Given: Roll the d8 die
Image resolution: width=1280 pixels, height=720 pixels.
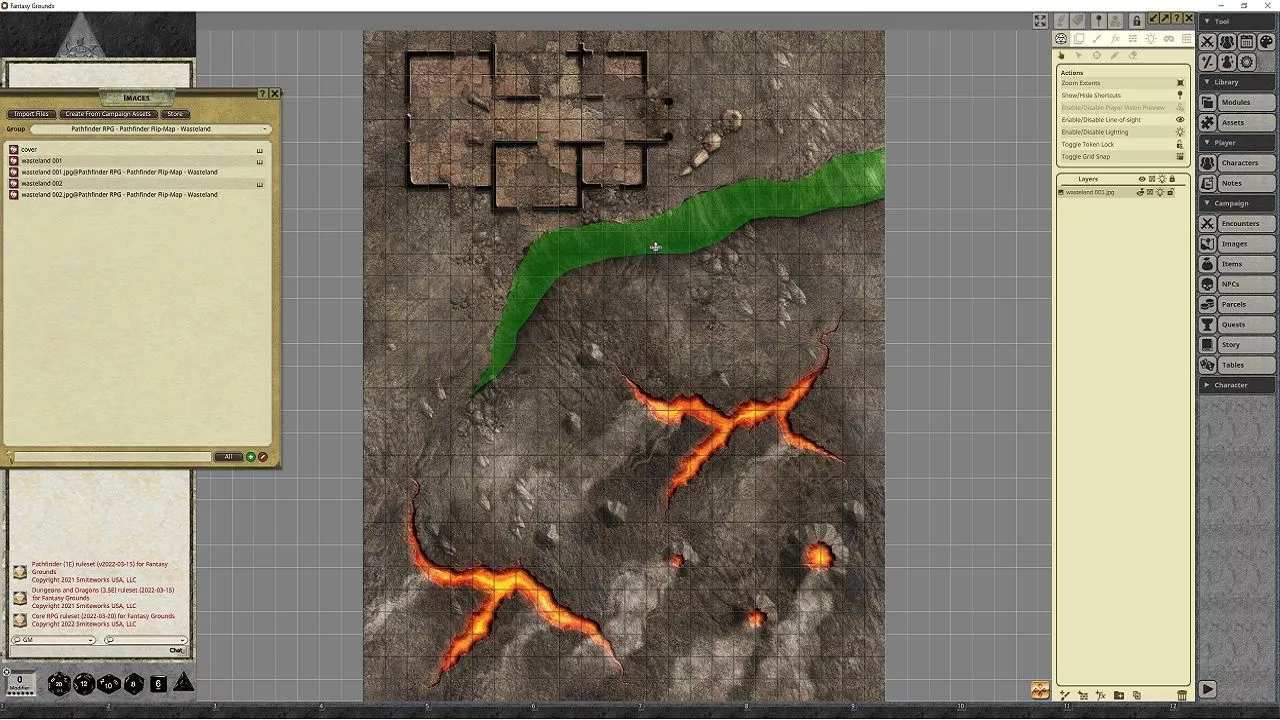Looking at the screenshot, I should coord(134,684).
